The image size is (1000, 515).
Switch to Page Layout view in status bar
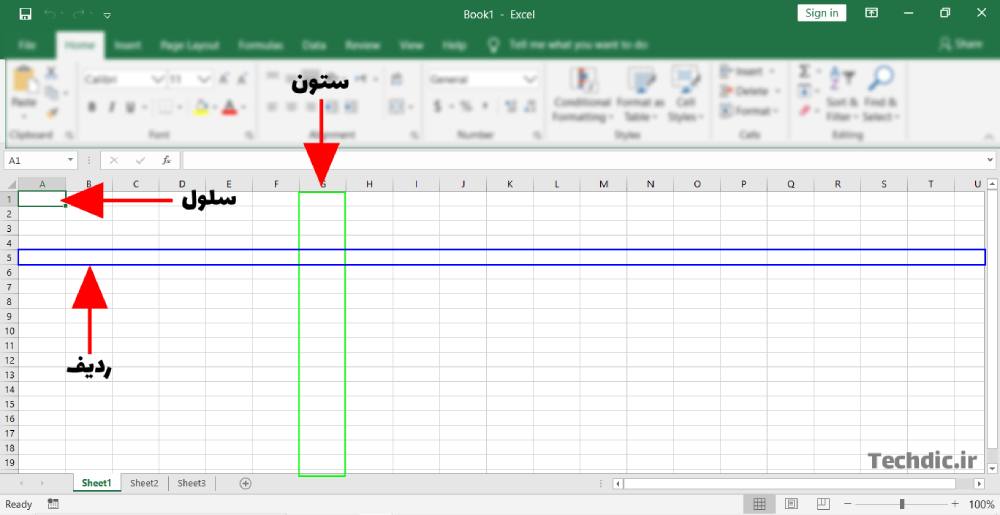791,504
